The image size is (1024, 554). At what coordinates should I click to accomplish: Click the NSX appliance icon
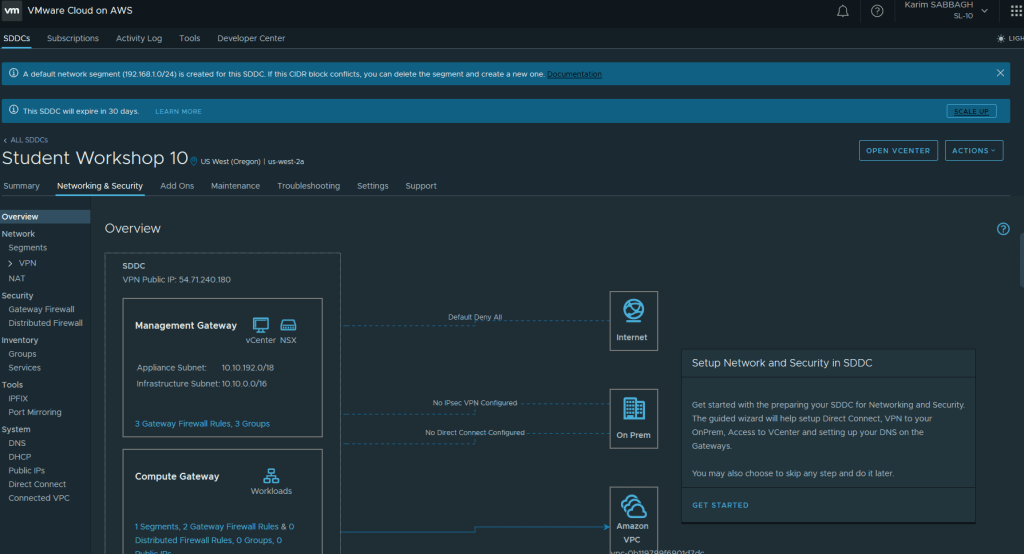coord(288,325)
